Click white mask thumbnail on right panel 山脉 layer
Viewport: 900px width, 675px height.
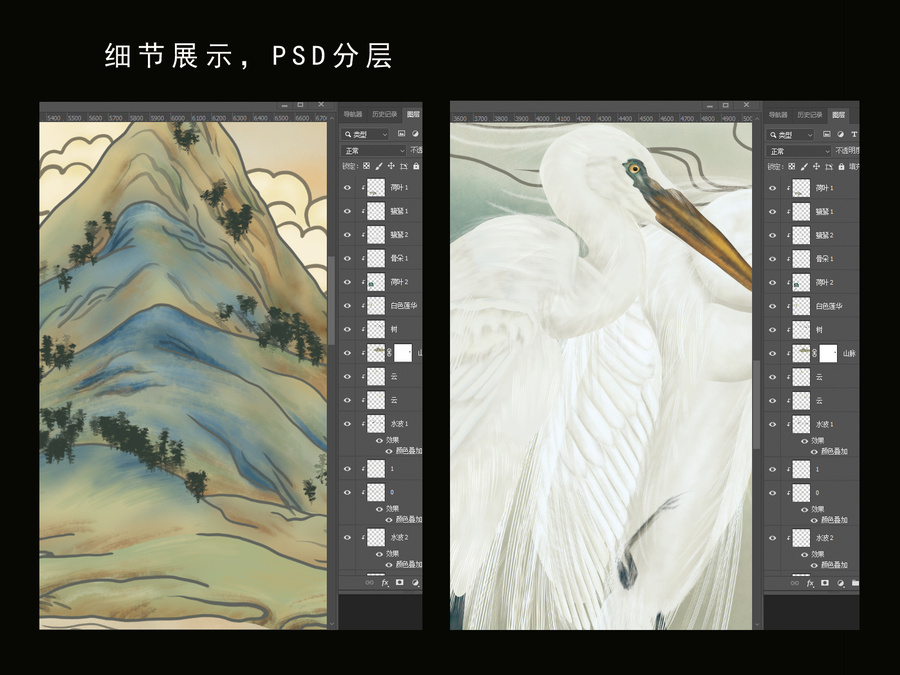(x=828, y=353)
